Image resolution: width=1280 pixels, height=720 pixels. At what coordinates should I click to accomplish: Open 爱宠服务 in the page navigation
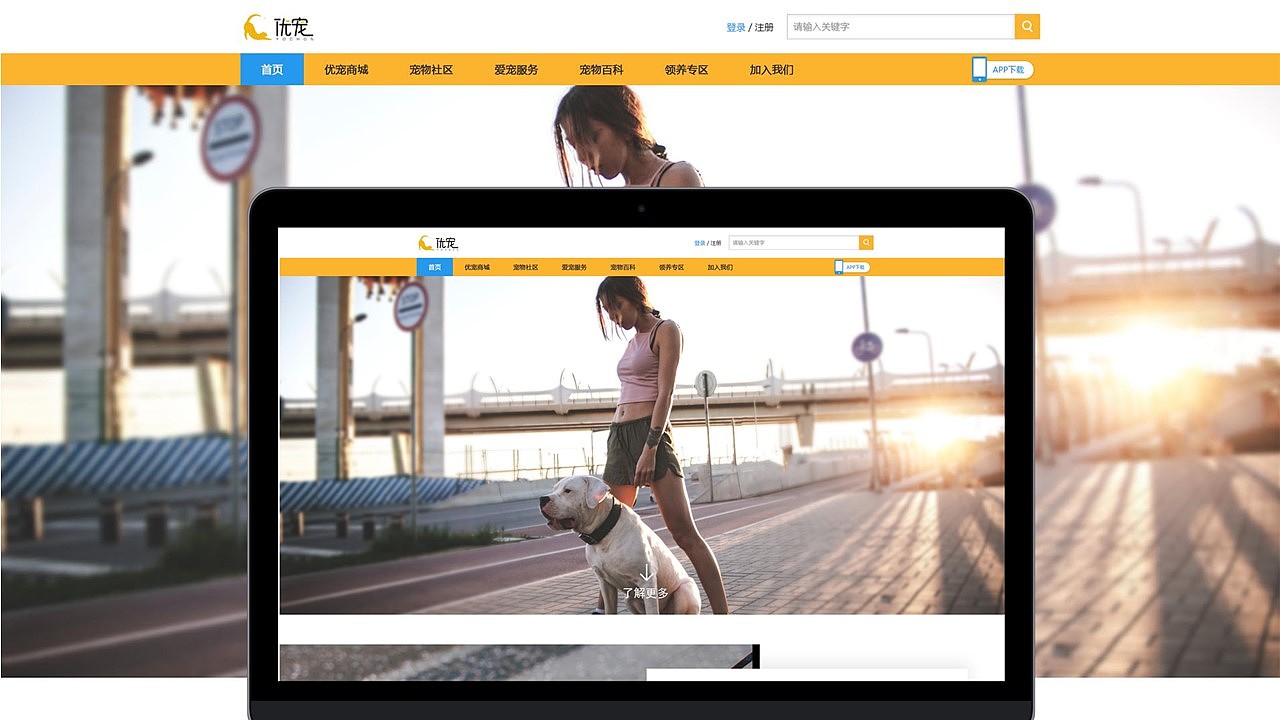[x=516, y=70]
